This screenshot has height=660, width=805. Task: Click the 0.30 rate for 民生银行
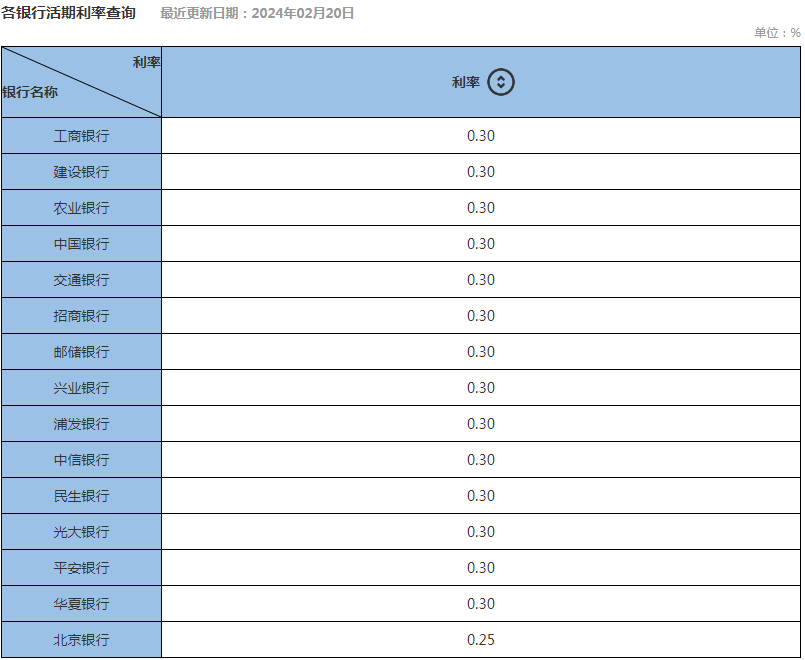click(x=481, y=496)
